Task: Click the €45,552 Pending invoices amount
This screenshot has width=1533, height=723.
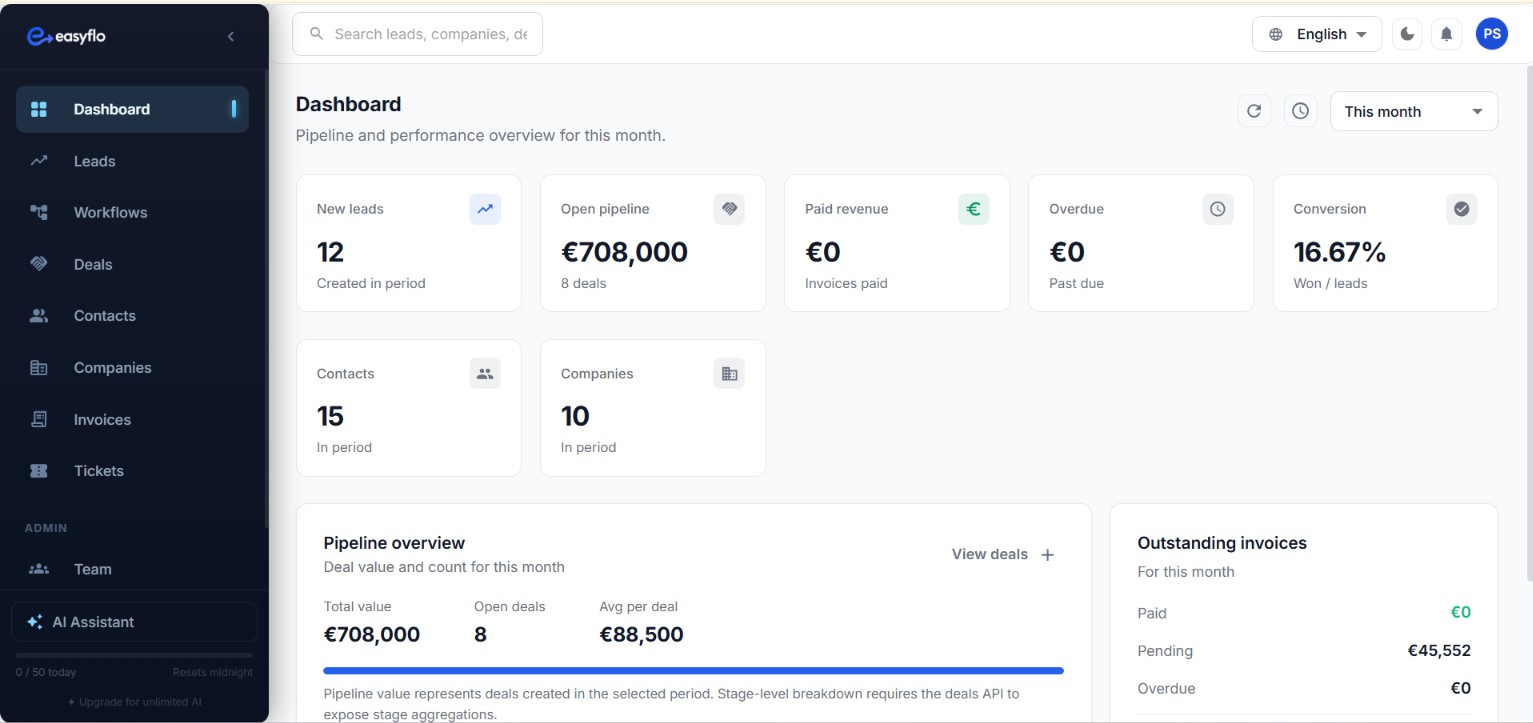Action: point(1439,651)
